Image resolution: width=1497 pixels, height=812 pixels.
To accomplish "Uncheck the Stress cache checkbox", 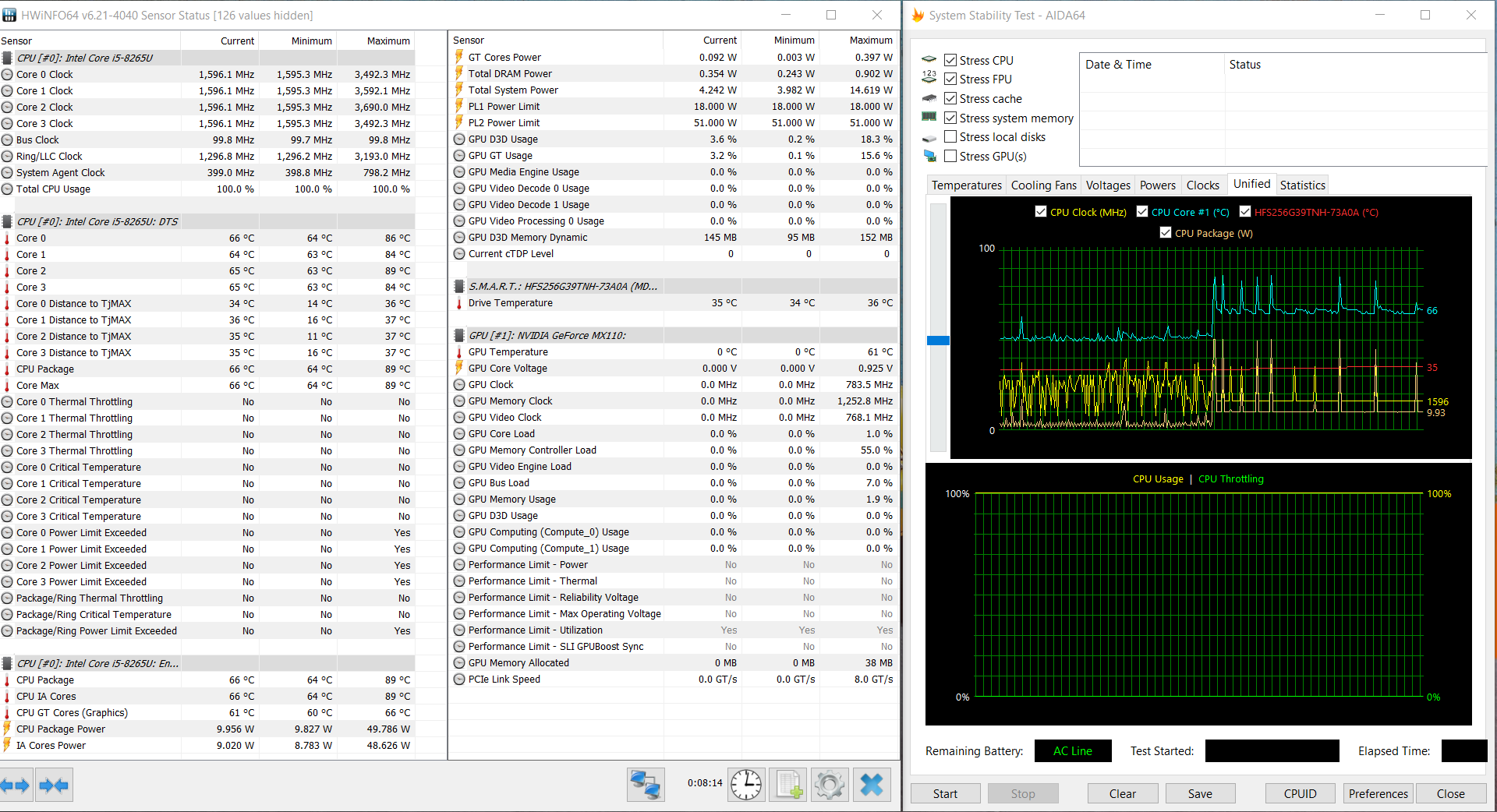I will [950, 98].
